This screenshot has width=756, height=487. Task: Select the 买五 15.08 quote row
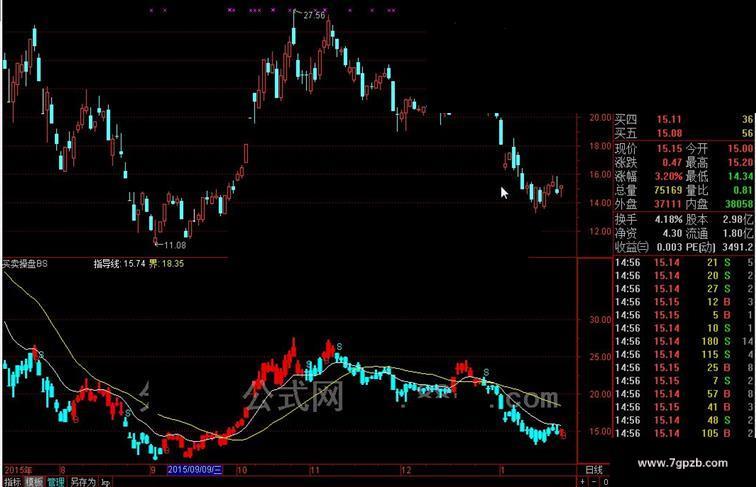[684, 133]
